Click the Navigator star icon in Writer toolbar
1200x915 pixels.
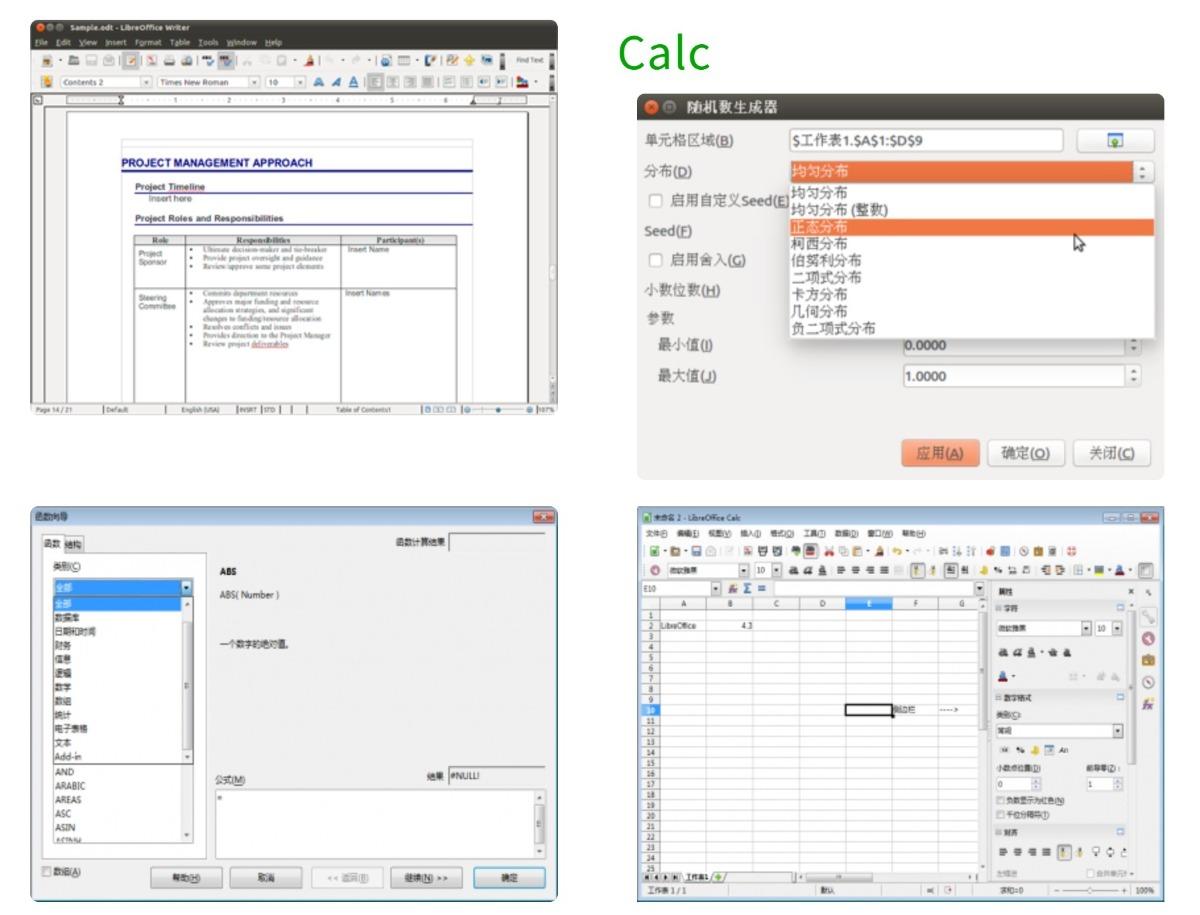click(x=469, y=61)
